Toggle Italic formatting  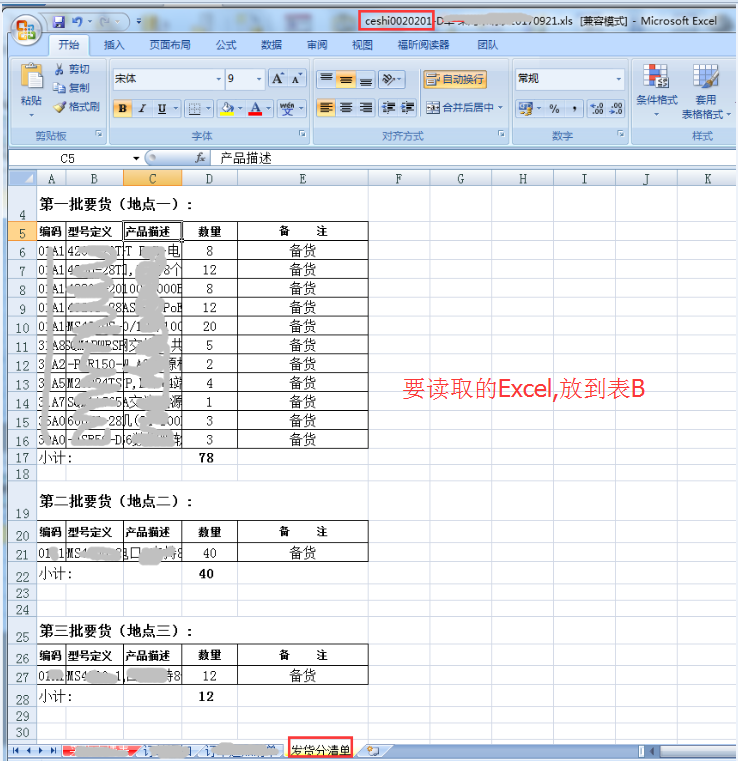[142, 109]
